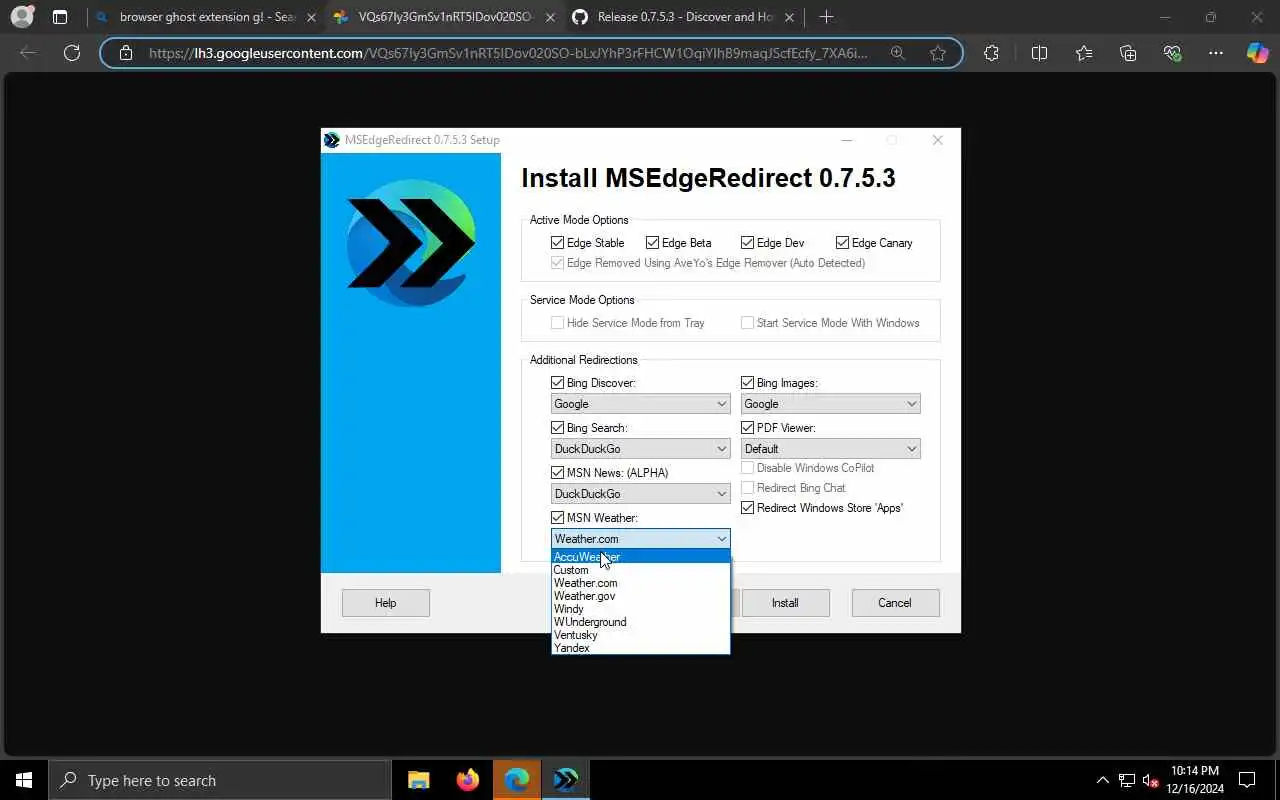This screenshot has height=800, width=1280.
Task: Open the network status tray icon
Action: (x=1127, y=780)
